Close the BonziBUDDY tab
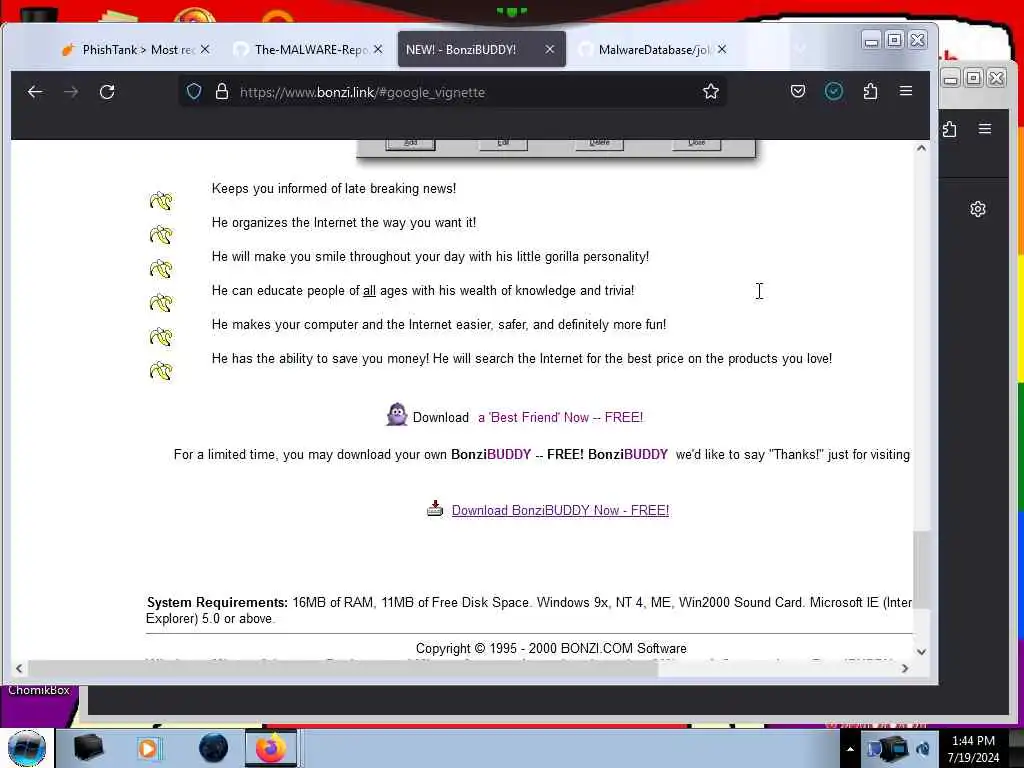 click(x=550, y=49)
